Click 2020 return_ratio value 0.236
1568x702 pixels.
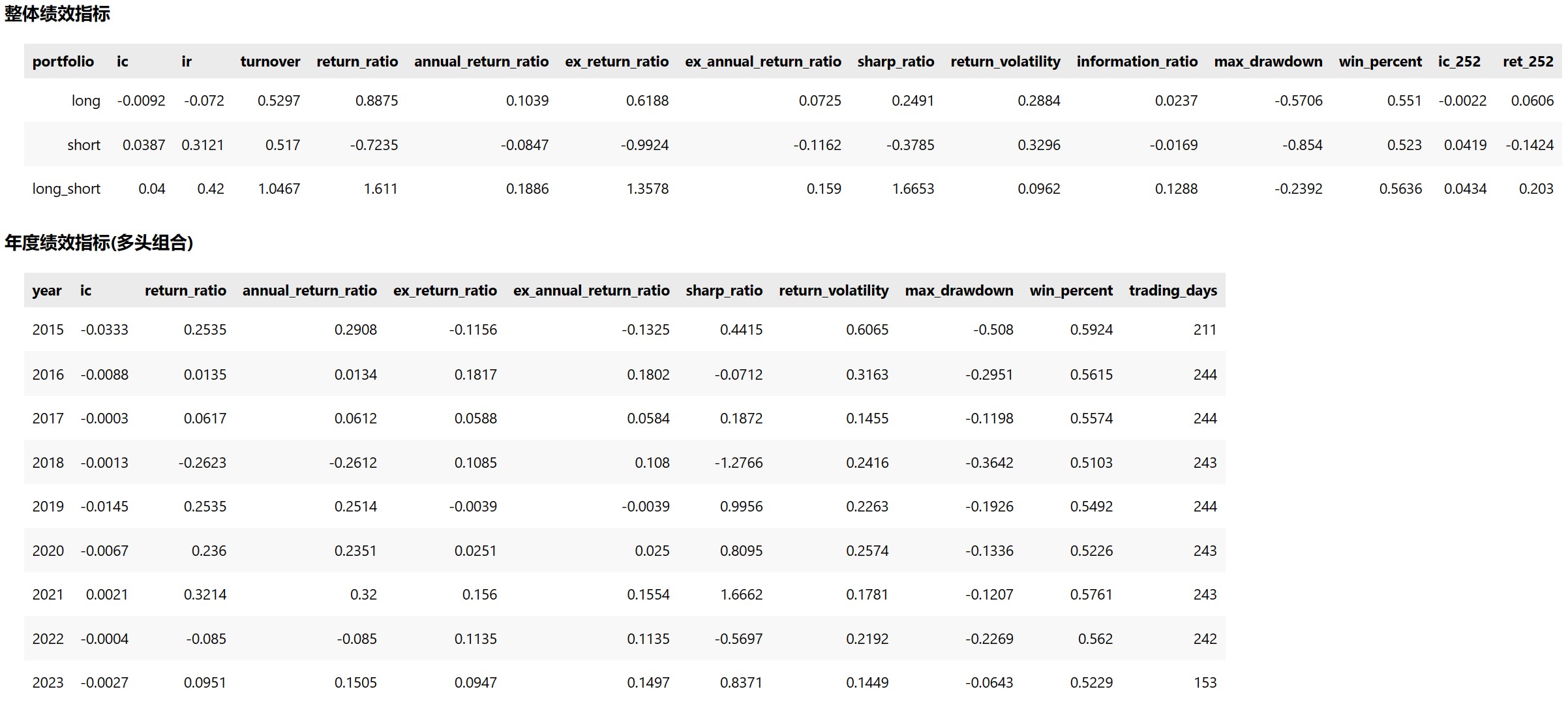tap(209, 551)
